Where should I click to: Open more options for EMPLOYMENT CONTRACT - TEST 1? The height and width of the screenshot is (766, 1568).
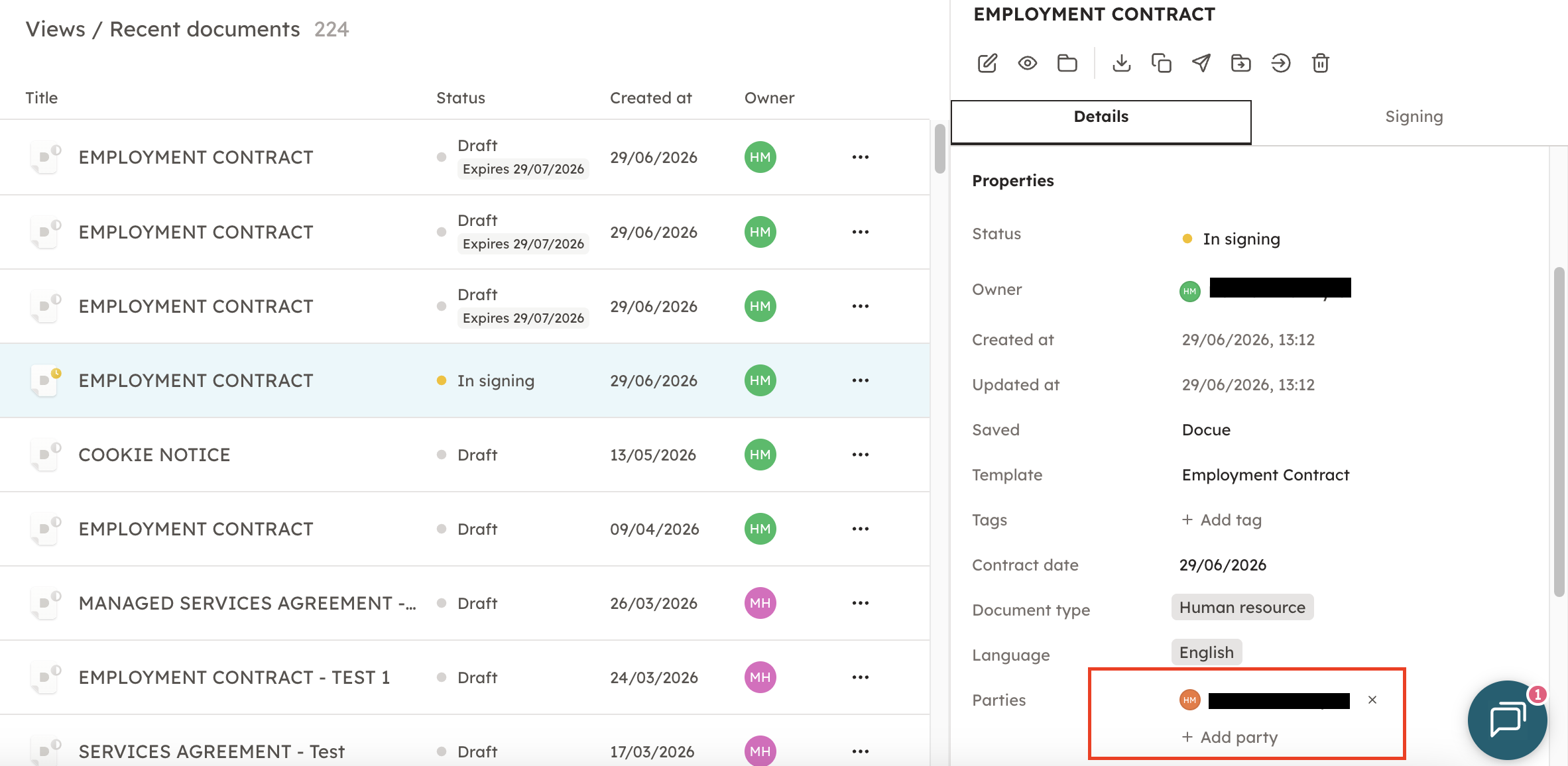pos(861,677)
